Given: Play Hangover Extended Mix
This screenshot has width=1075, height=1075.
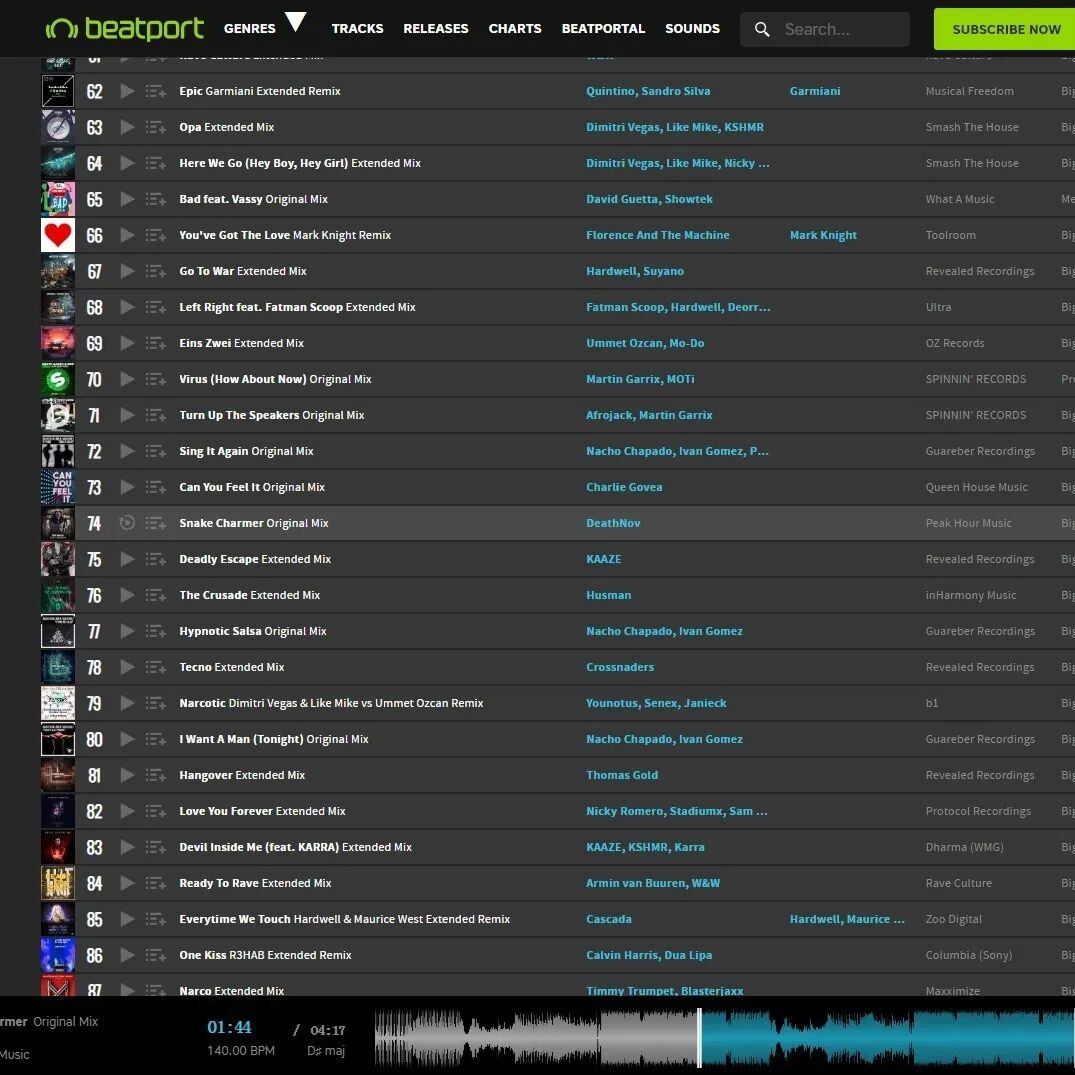Looking at the screenshot, I should tap(127, 775).
